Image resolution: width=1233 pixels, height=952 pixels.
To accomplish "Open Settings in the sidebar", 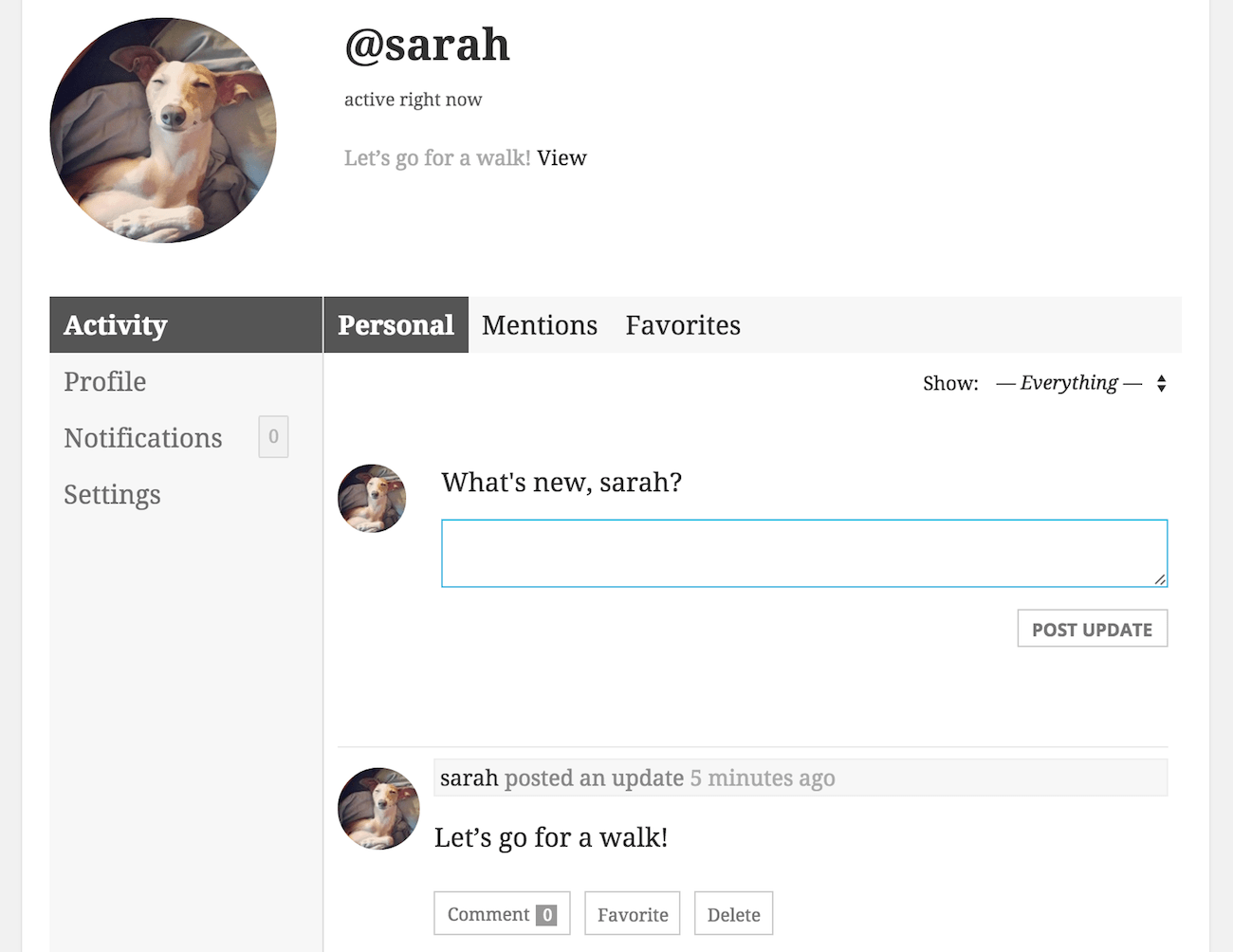I will coord(112,494).
